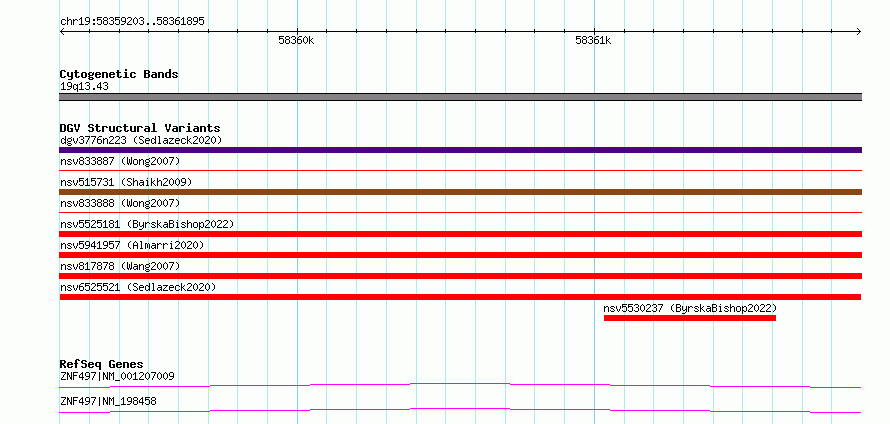The width and height of the screenshot is (890, 424).
Task: Click the left arrowhead of the ruler
Action: click(x=62, y=31)
